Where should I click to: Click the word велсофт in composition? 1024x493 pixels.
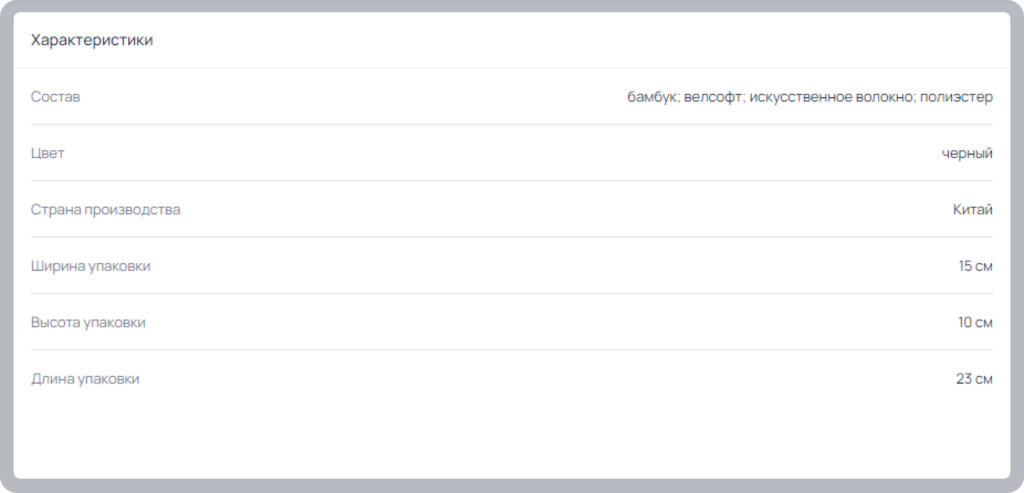713,97
